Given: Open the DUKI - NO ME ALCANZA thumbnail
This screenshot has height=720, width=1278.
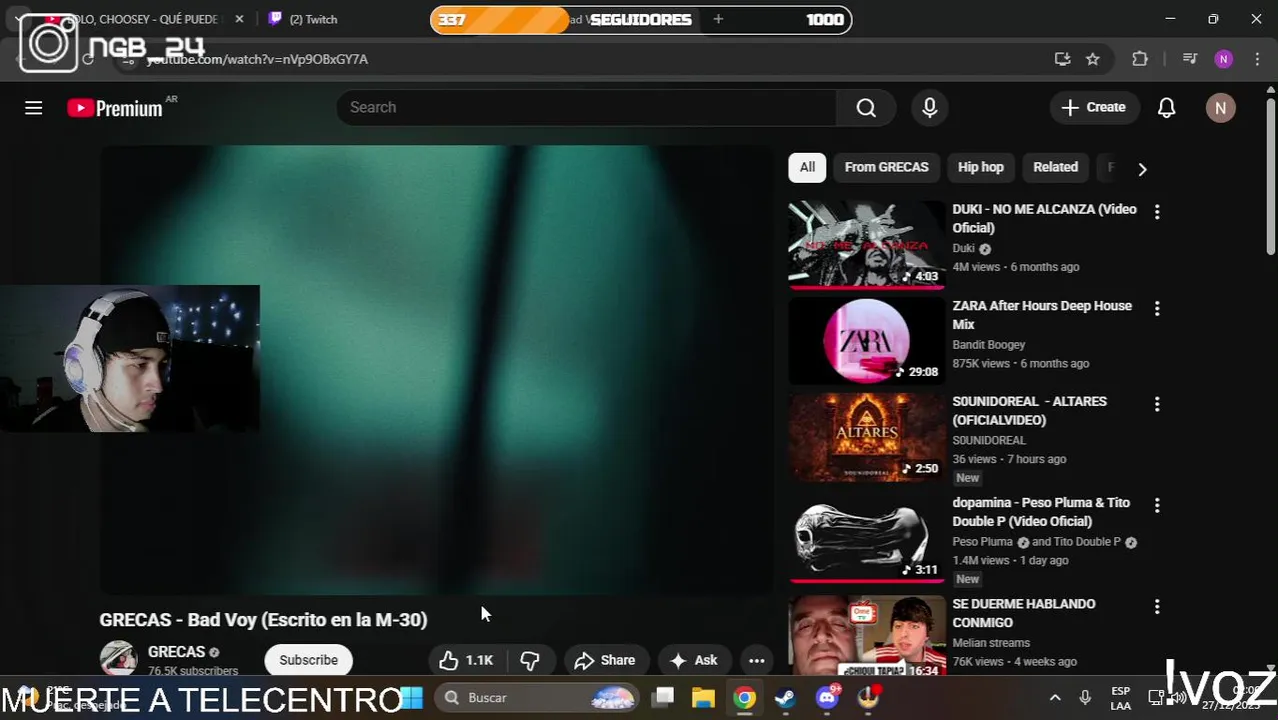Looking at the screenshot, I should tap(866, 244).
